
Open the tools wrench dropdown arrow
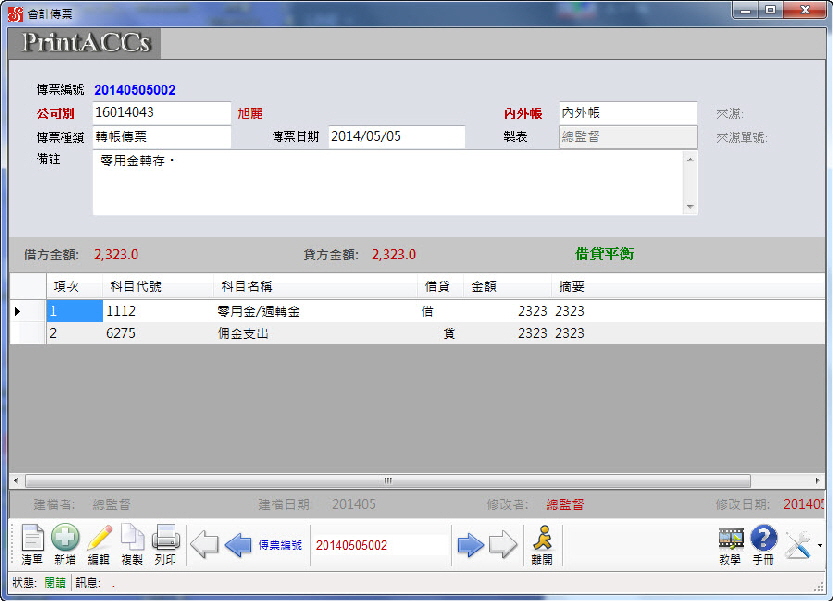[x=820, y=546]
